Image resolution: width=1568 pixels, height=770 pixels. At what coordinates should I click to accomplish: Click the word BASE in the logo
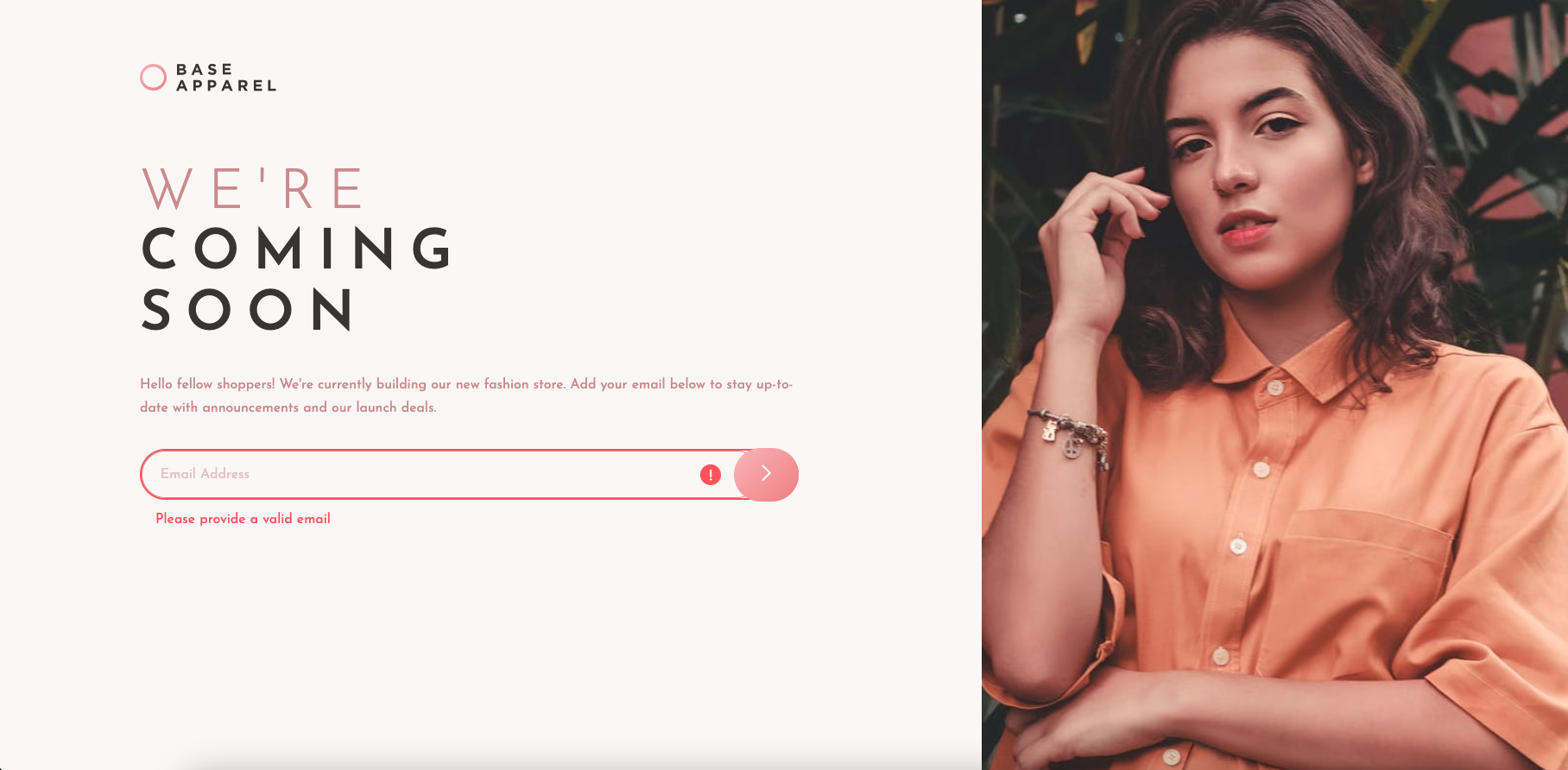click(205, 69)
